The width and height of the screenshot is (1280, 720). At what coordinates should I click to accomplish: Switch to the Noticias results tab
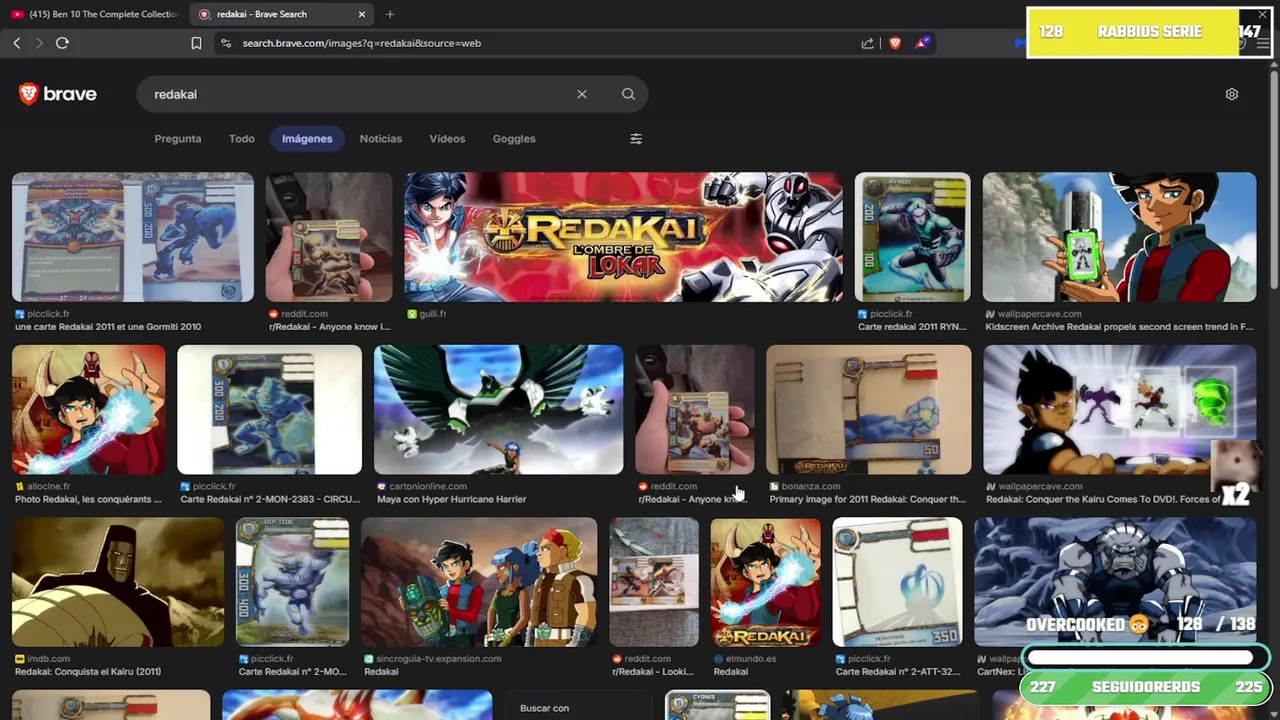381,139
